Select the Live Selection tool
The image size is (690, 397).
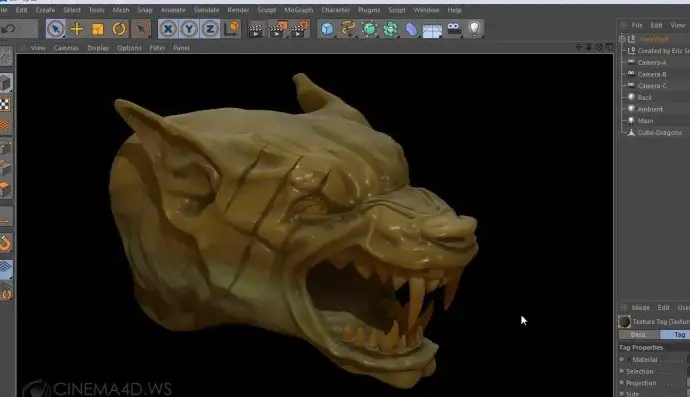pyautogui.click(x=55, y=29)
